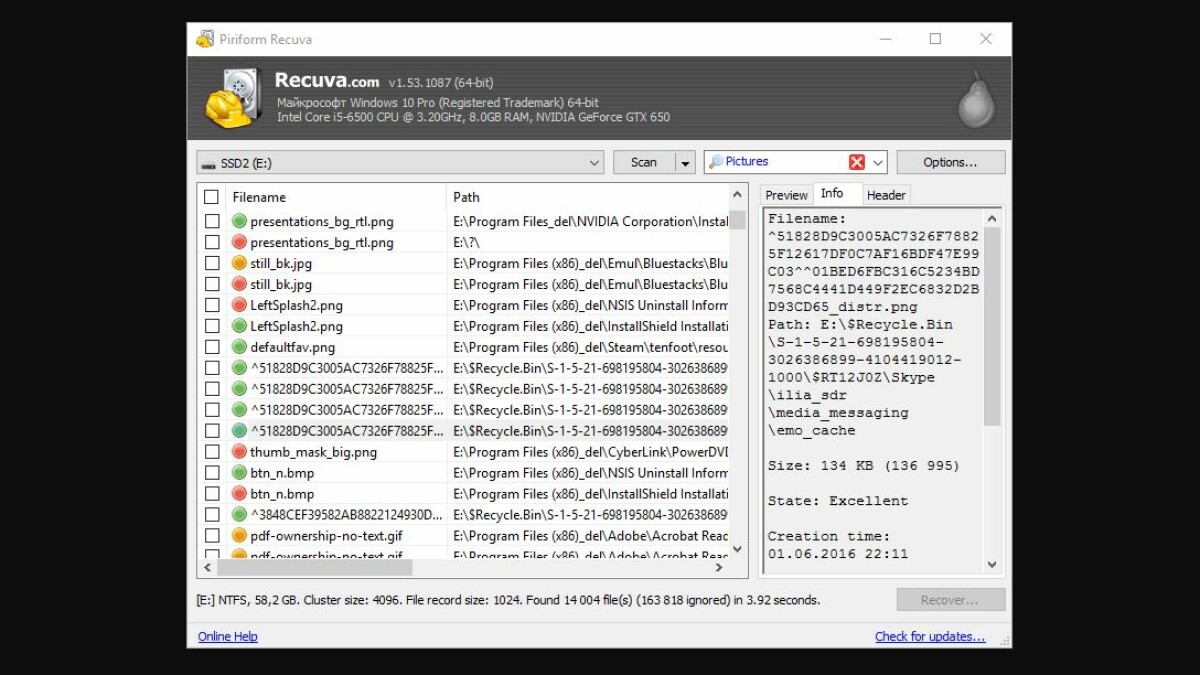Switch to the Header tab

coord(886,195)
